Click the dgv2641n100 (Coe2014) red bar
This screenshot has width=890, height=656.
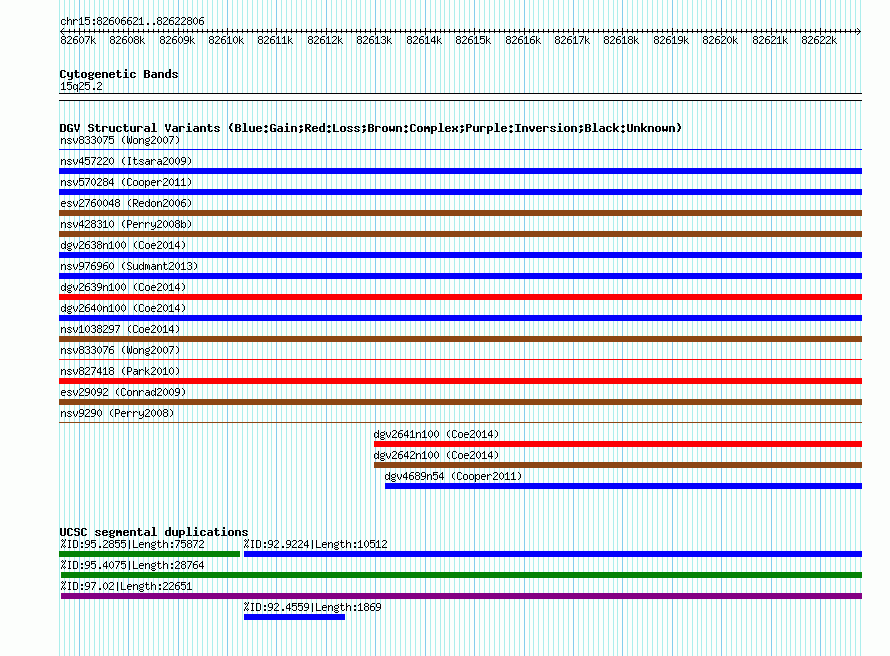coord(618,444)
